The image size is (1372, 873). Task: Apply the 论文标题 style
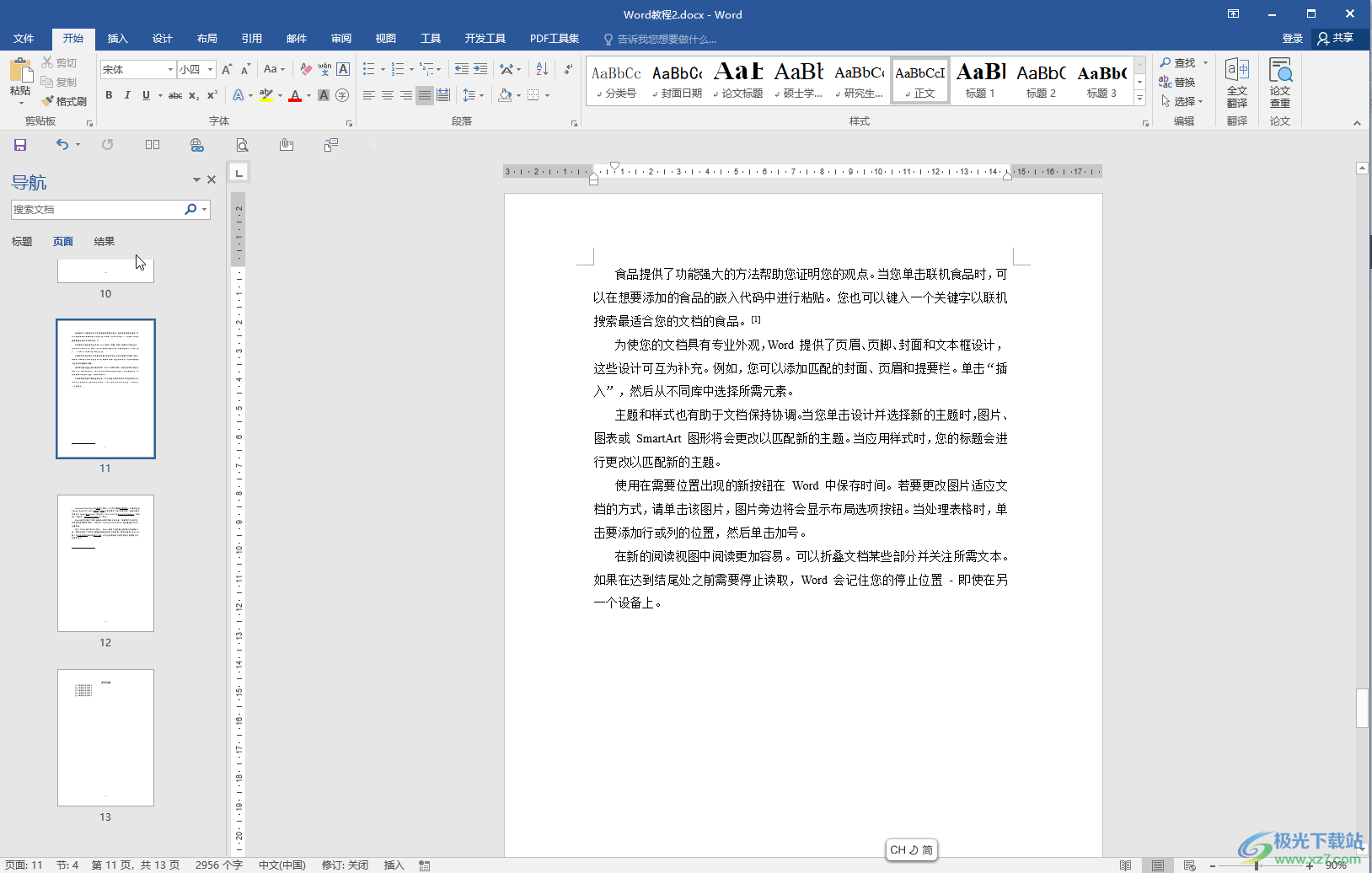click(x=738, y=81)
